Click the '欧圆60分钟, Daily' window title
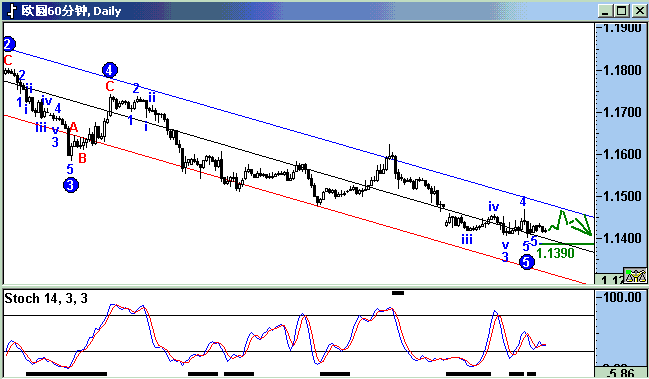Screen dimensions: 649x379 pos(71,11)
